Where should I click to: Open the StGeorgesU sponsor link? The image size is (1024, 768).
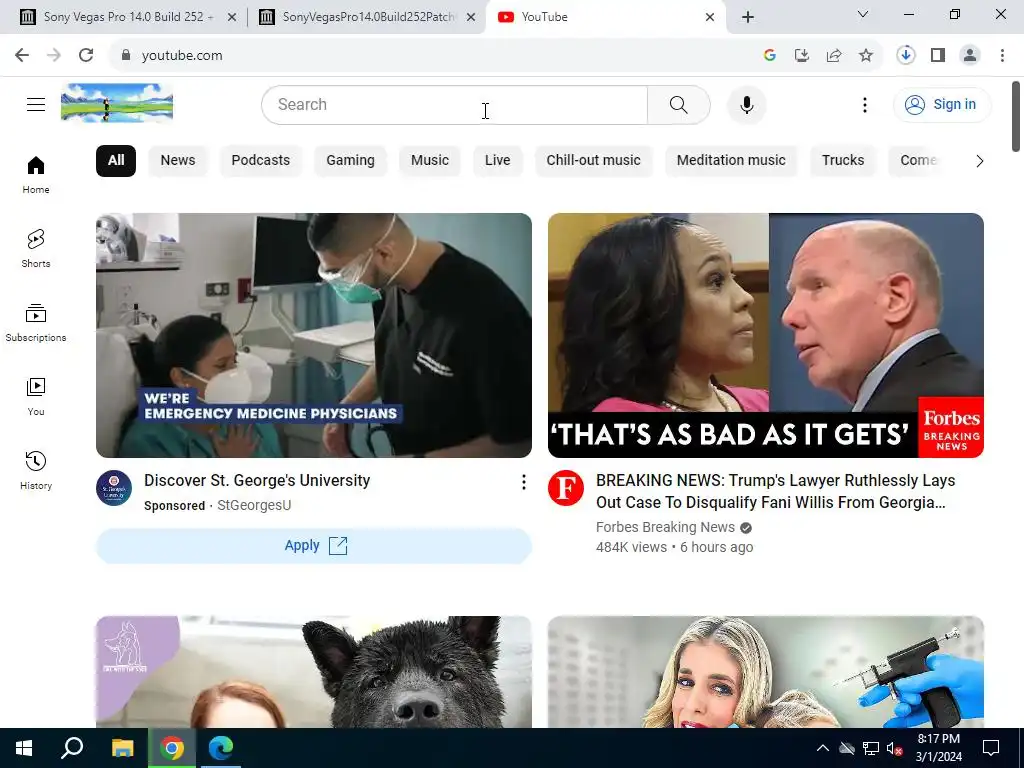[254, 505]
